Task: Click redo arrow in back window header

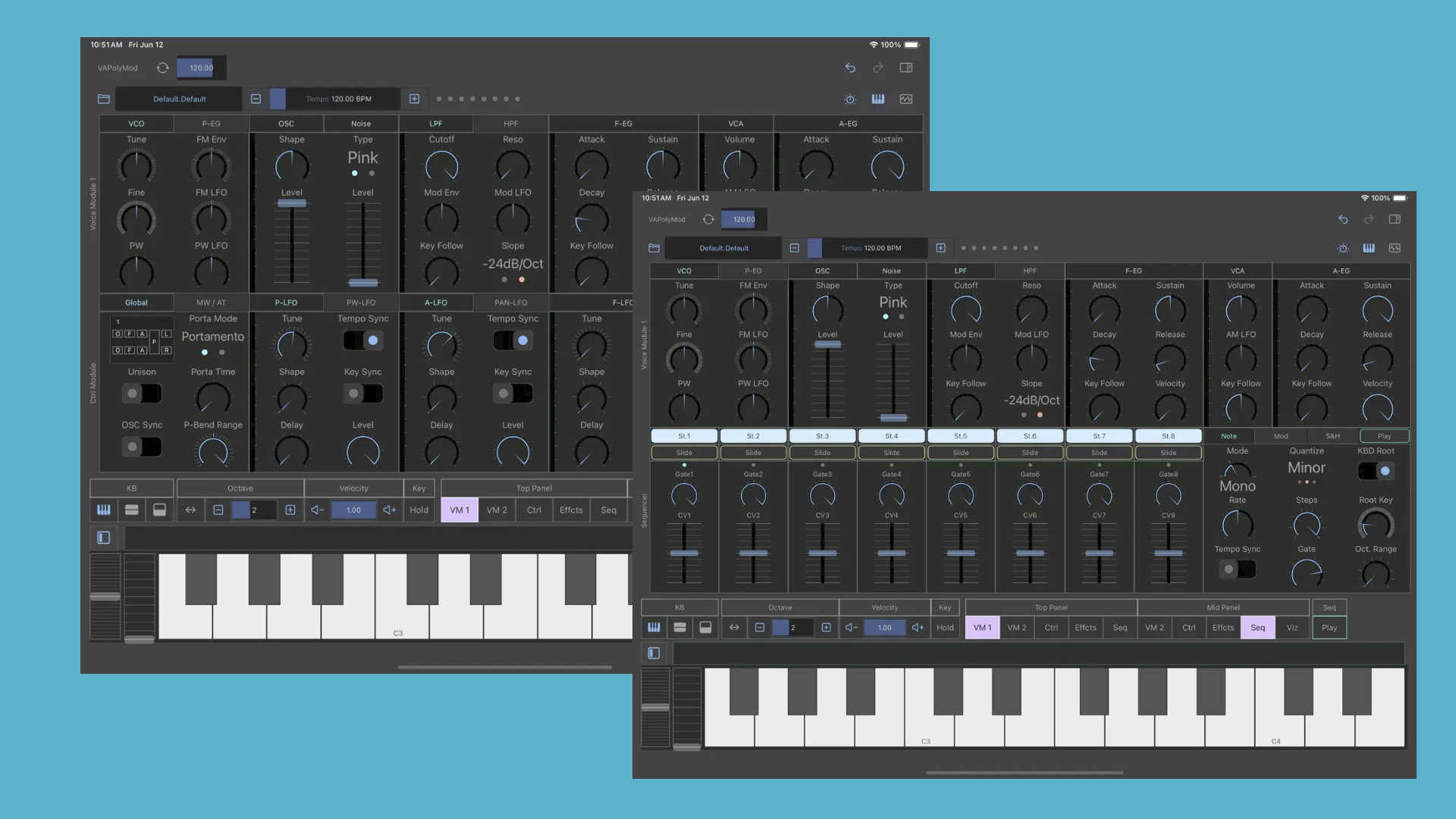Action: (877, 67)
